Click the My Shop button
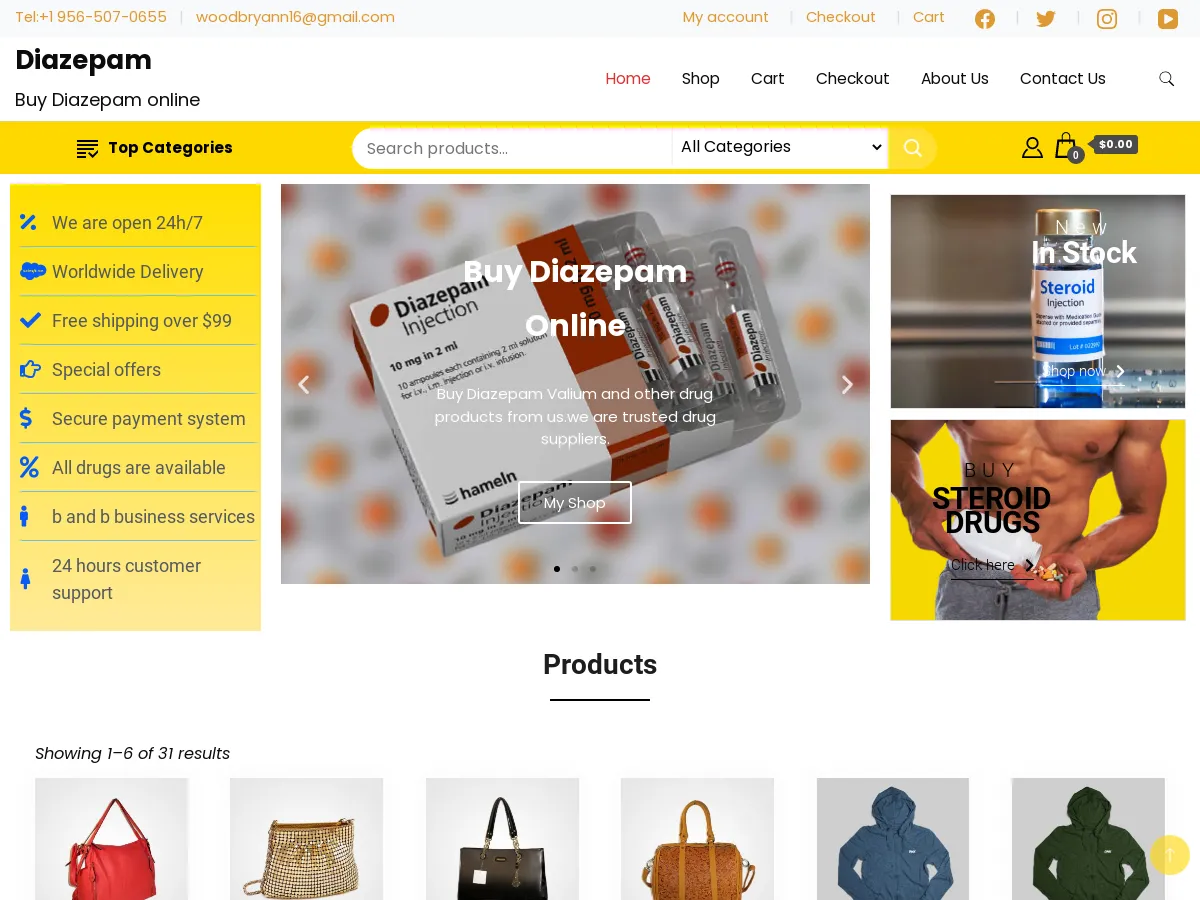 (575, 503)
